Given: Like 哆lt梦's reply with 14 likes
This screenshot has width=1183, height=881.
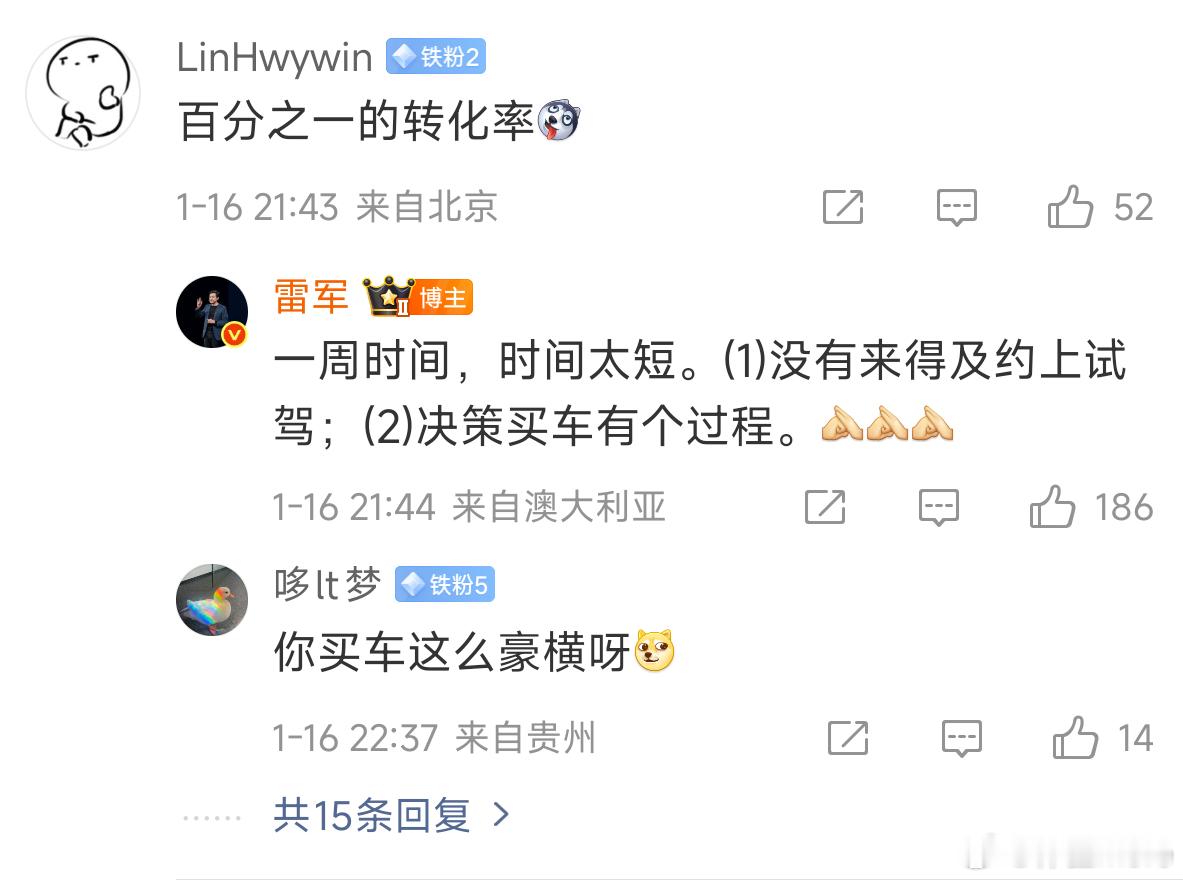Looking at the screenshot, I should (x=1075, y=737).
